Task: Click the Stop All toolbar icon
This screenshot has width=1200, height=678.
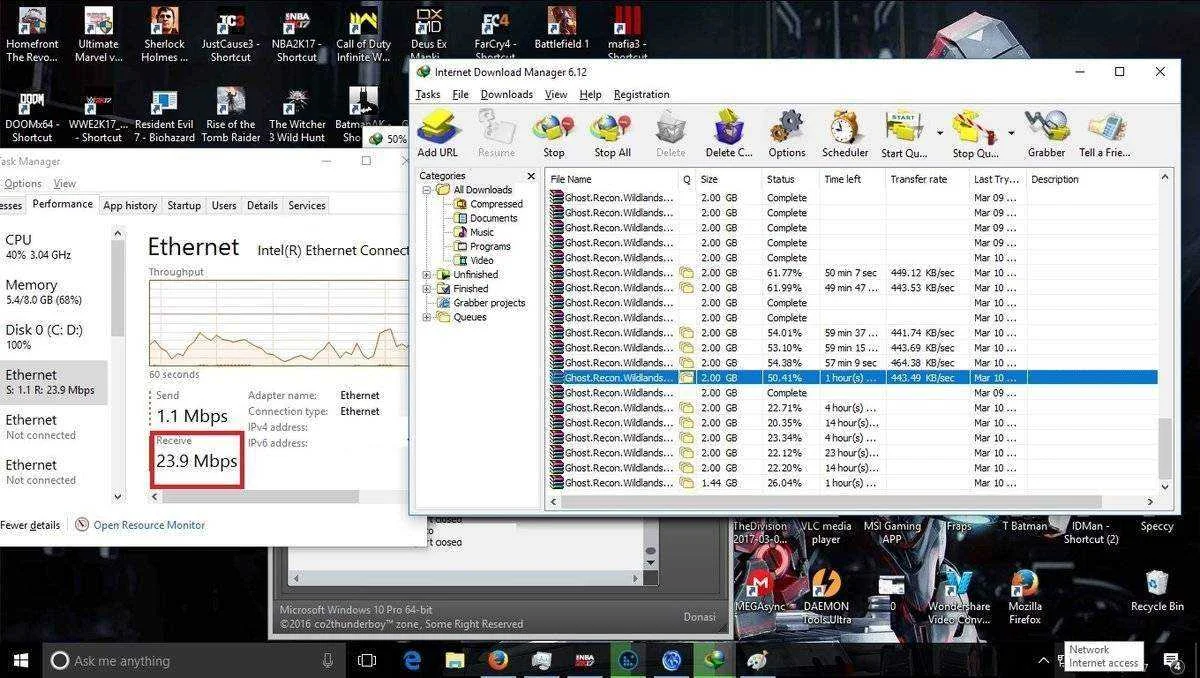Action: click(612, 133)
